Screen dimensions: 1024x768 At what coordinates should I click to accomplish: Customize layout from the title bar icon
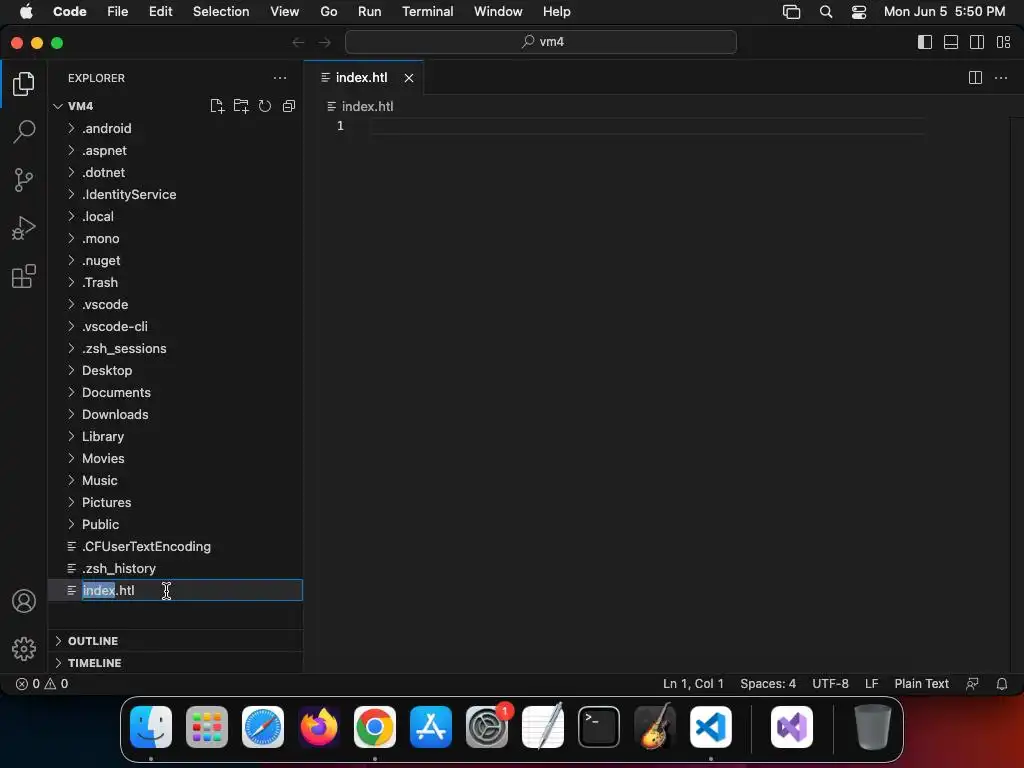[x=1004, y=42]
